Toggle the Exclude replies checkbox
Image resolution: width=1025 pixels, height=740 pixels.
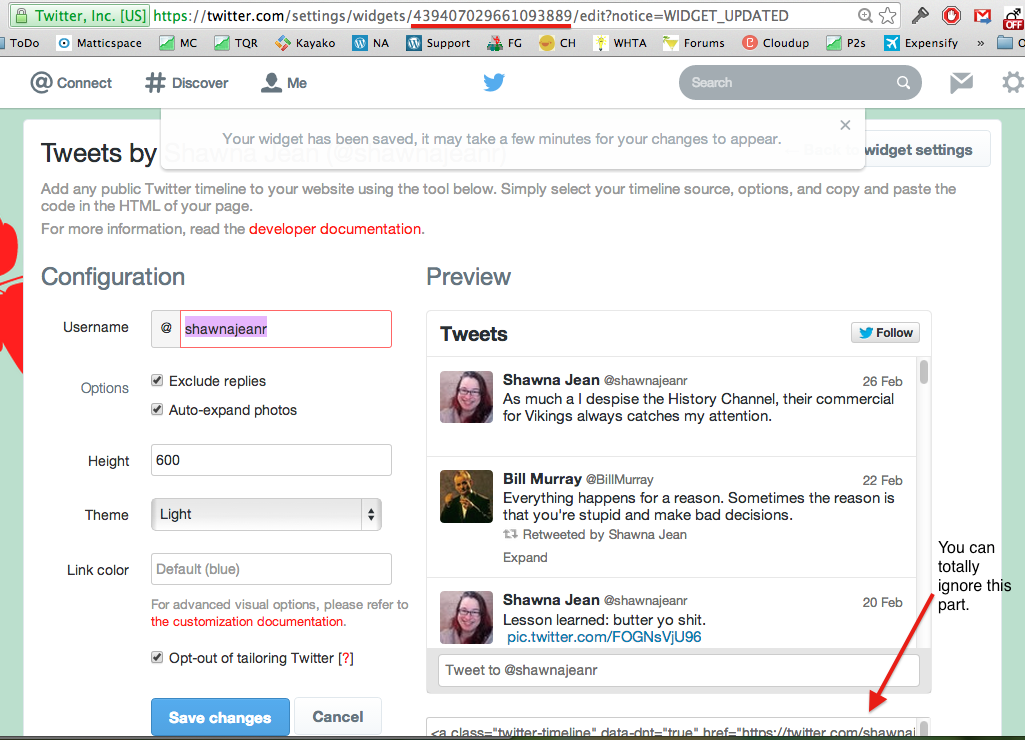[x=157, y=381]
